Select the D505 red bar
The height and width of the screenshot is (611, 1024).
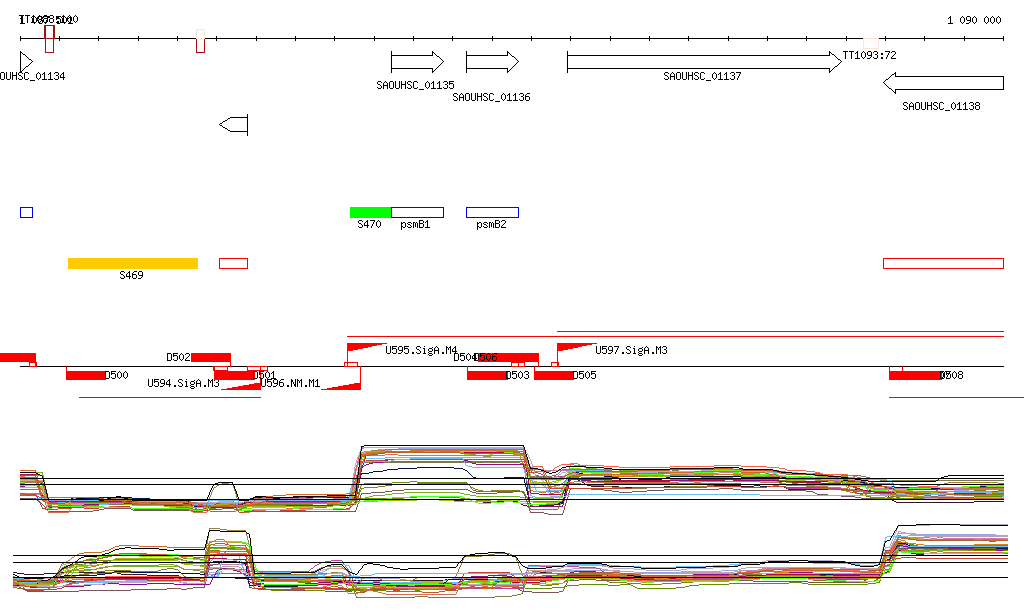pyautogui.click(x=554, y=375)
